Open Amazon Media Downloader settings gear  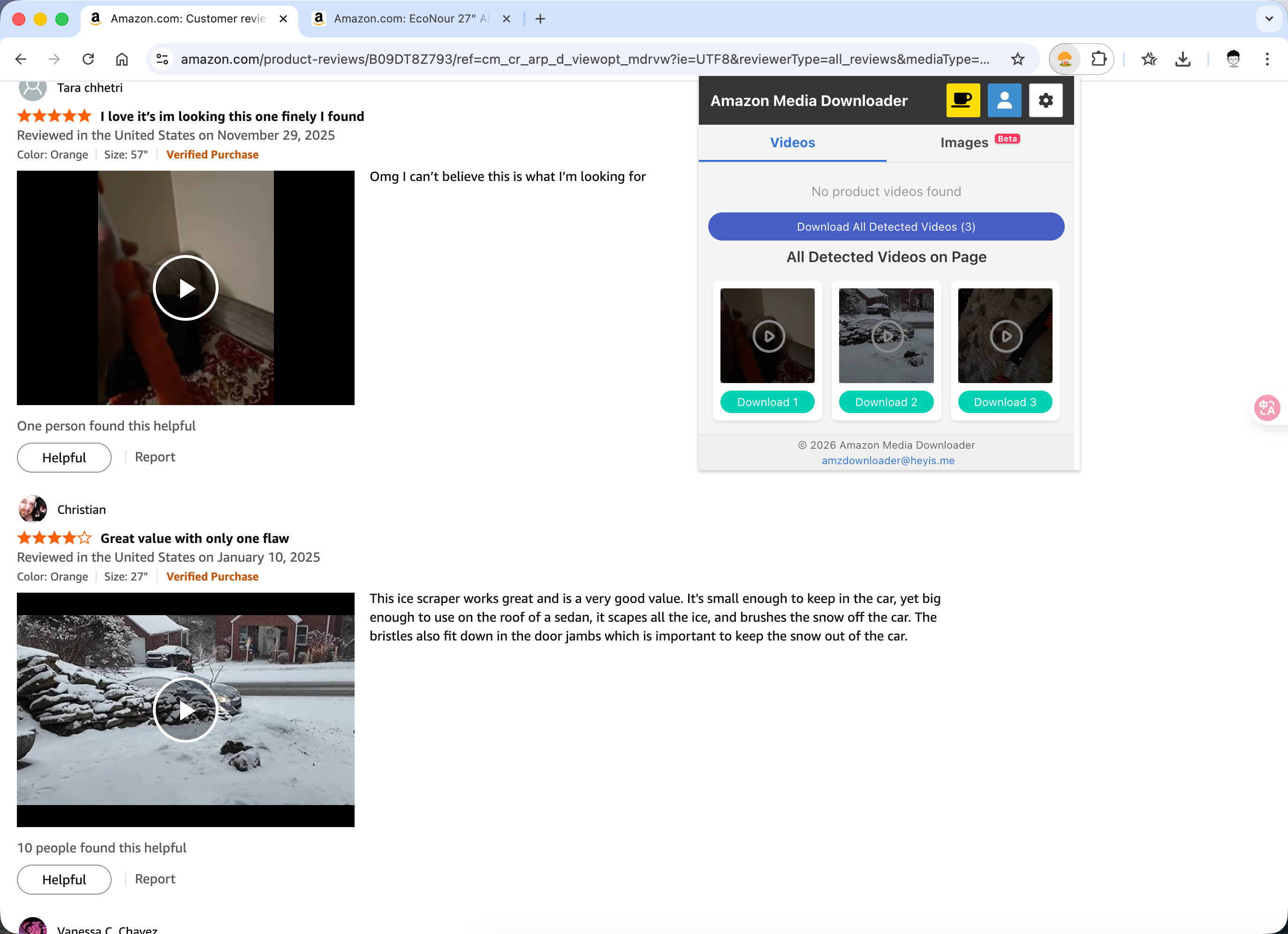1046,100
